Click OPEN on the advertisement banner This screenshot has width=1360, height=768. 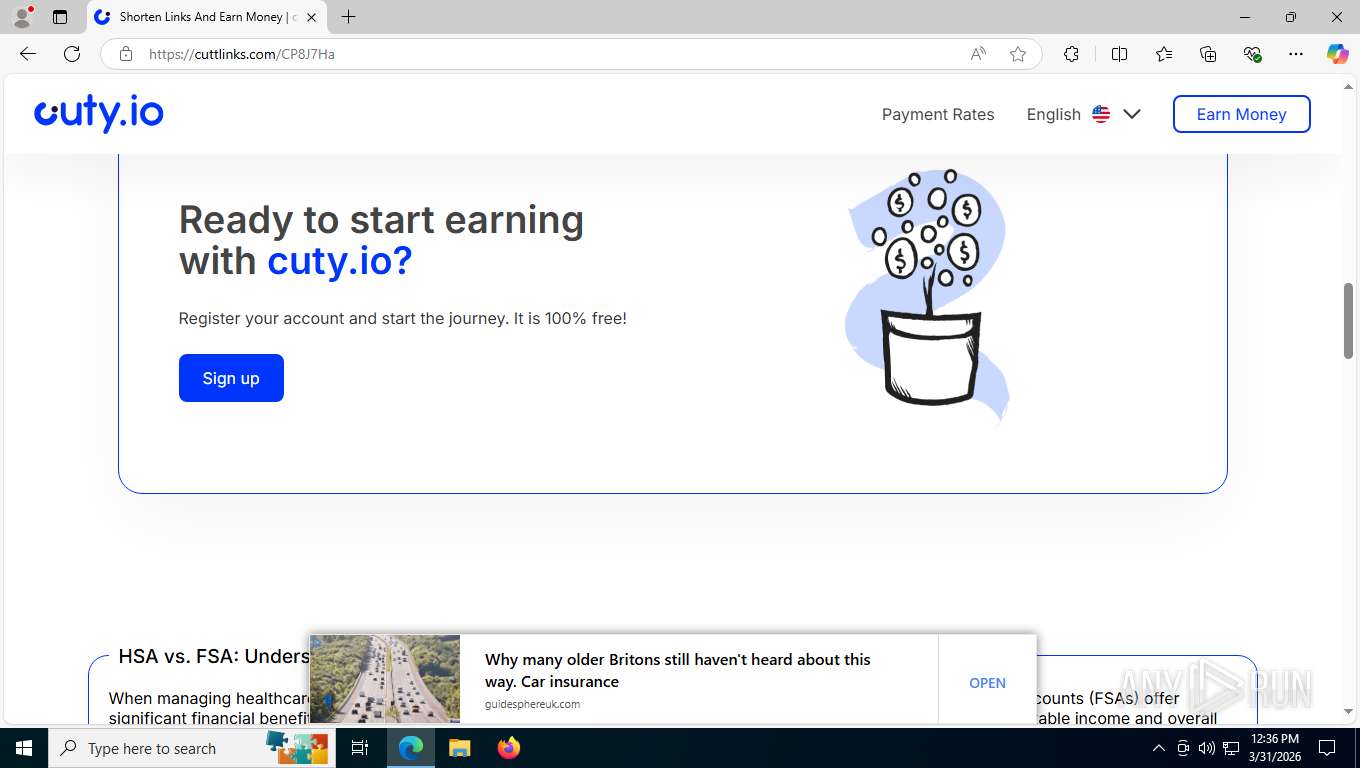pyautogui.click(x=987, y=683)
